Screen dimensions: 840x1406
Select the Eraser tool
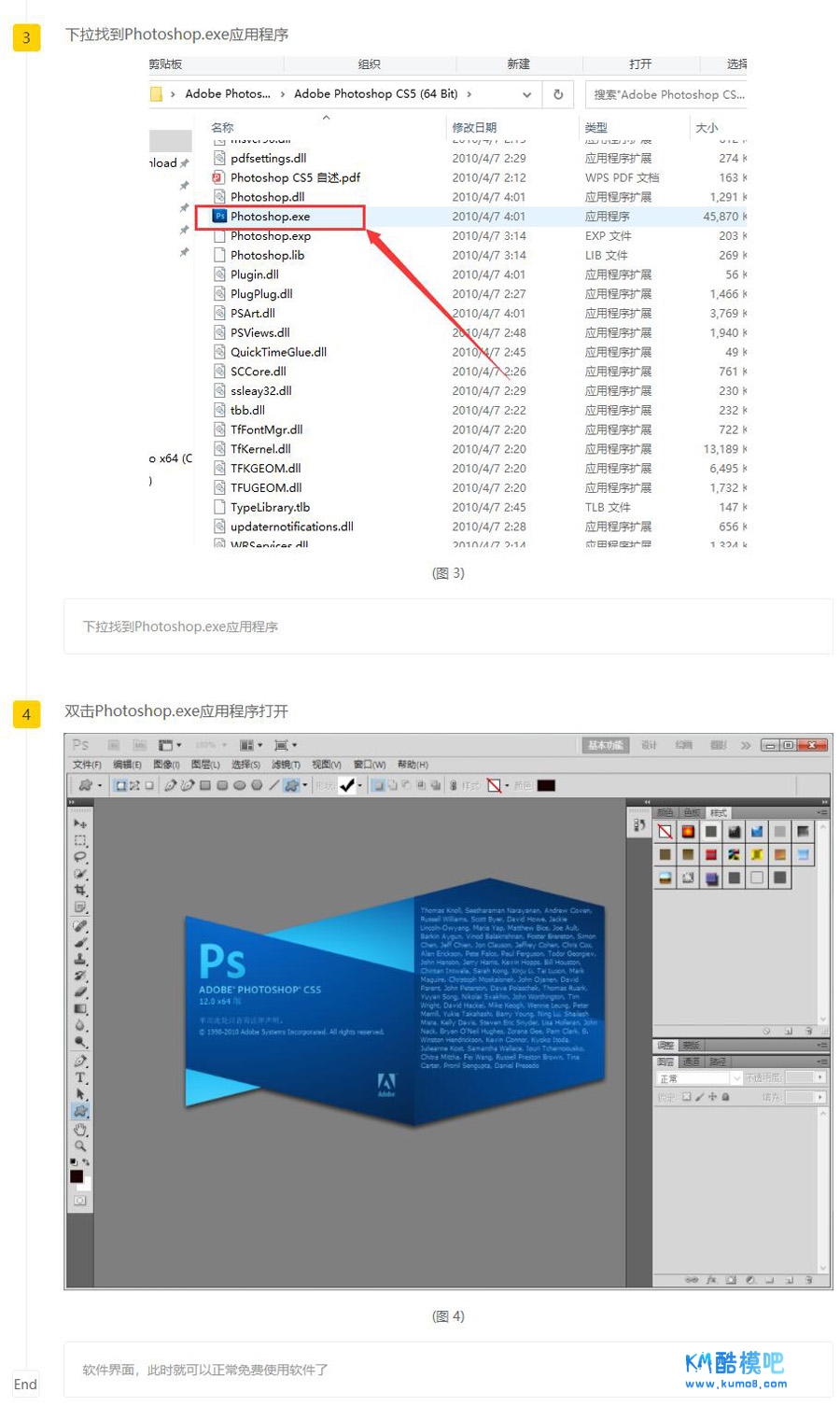(80, 992)
